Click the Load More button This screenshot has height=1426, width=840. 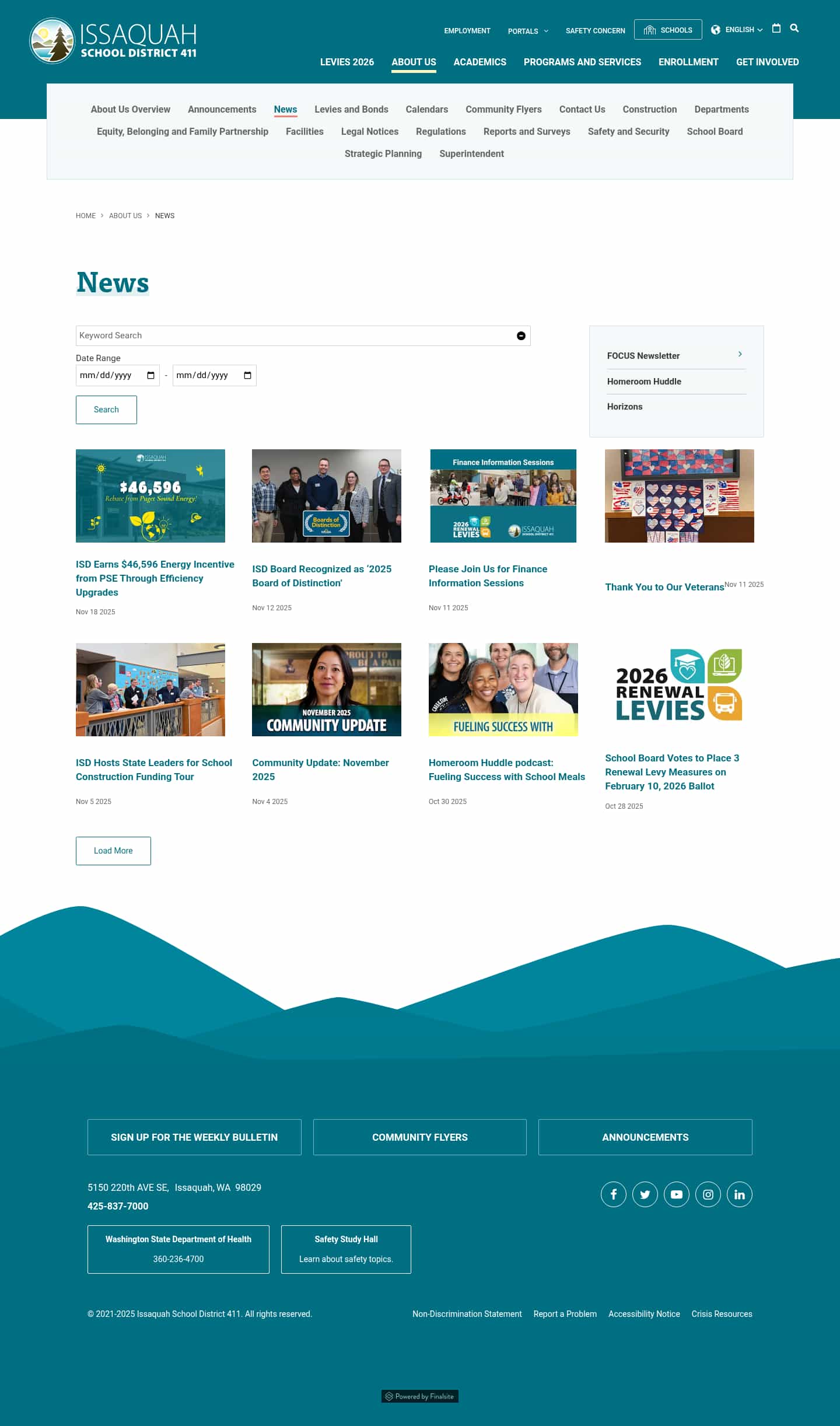click(113, 851)
